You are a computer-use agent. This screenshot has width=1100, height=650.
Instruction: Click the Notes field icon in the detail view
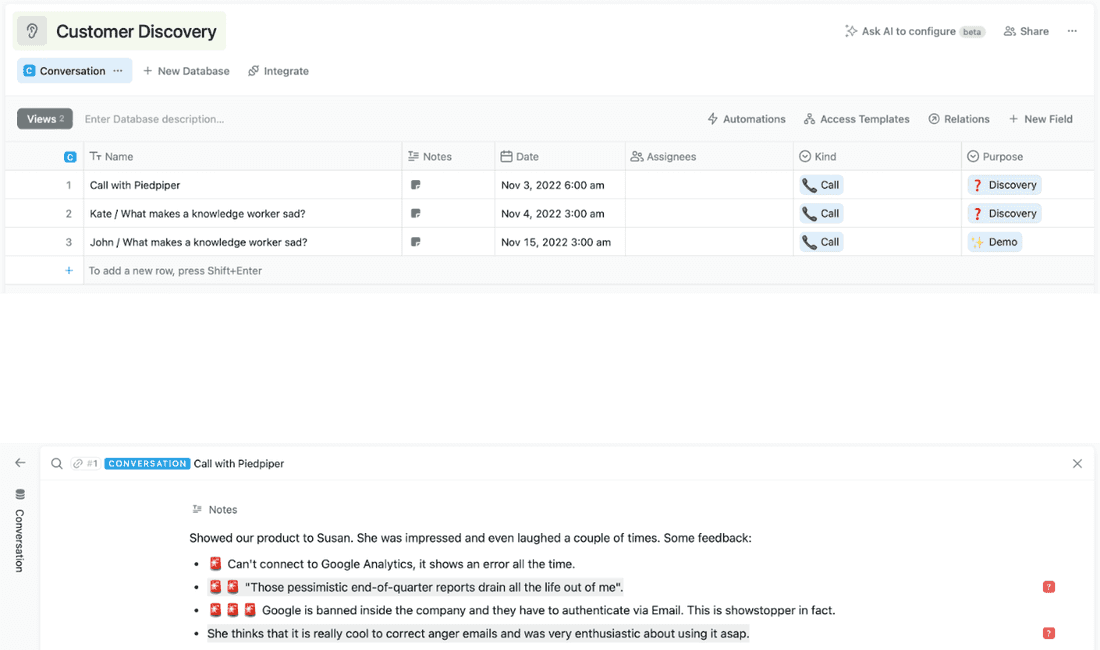click(199, 509)
